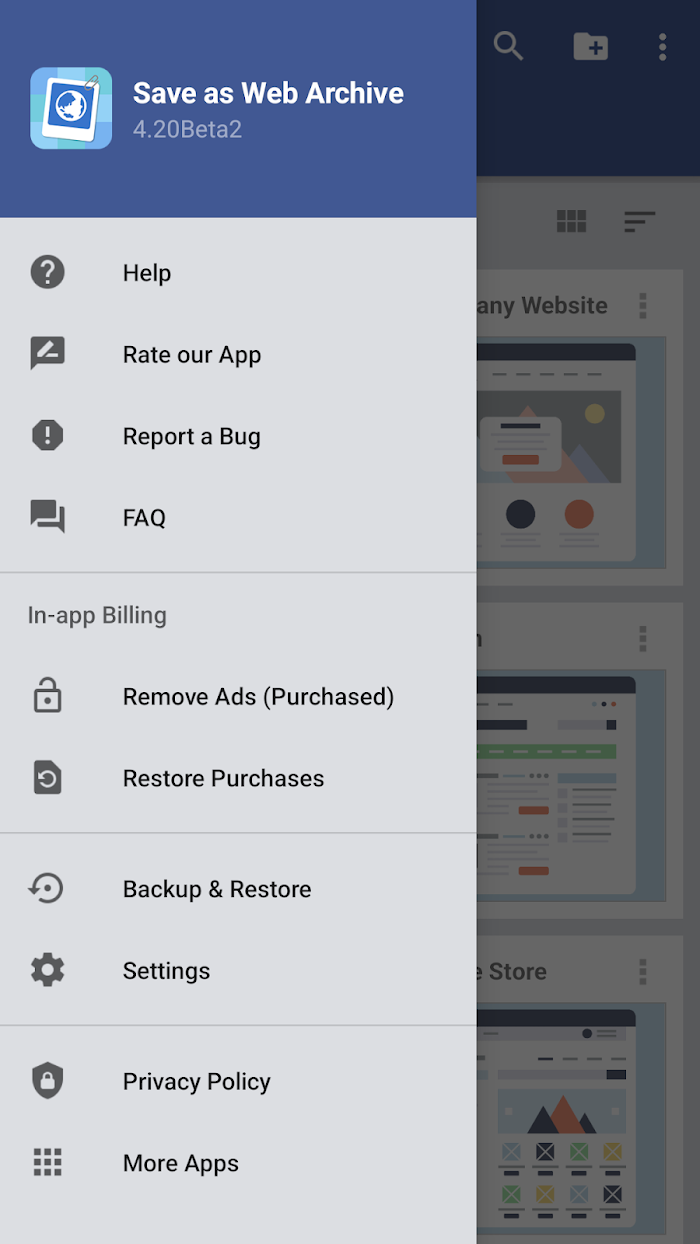Open Rate our App entry

(x=238, y=354)
